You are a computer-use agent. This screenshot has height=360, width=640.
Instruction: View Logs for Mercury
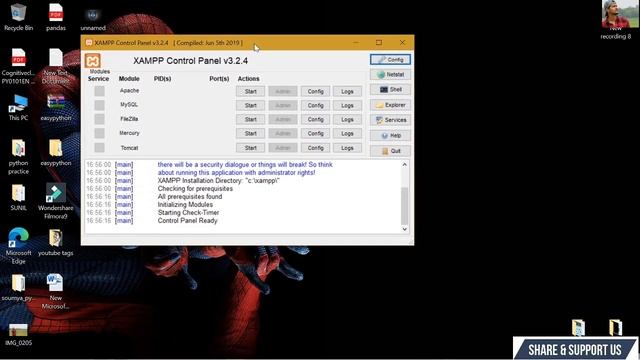tap(347, 133)
